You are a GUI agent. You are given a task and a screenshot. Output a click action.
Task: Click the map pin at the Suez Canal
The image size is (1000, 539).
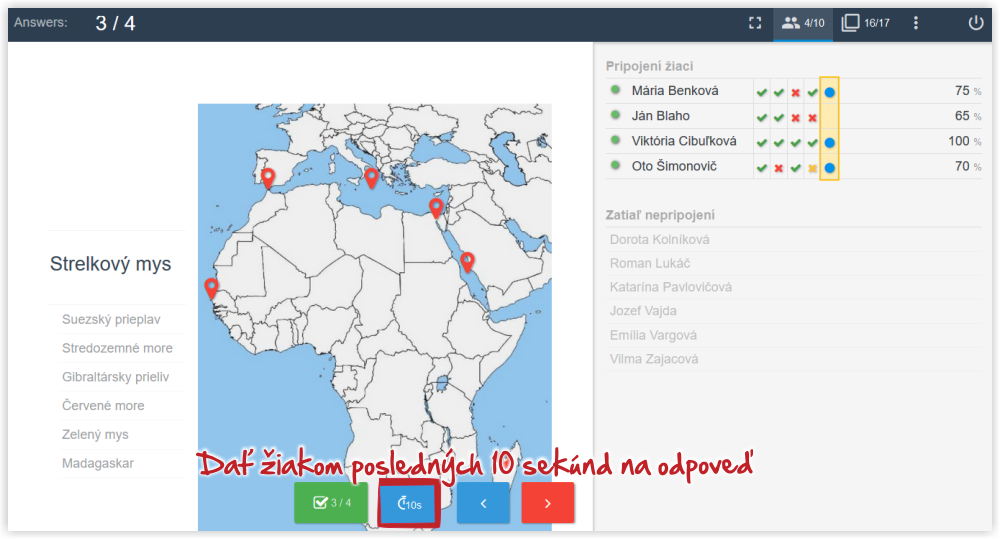click(x=436, y=207)
